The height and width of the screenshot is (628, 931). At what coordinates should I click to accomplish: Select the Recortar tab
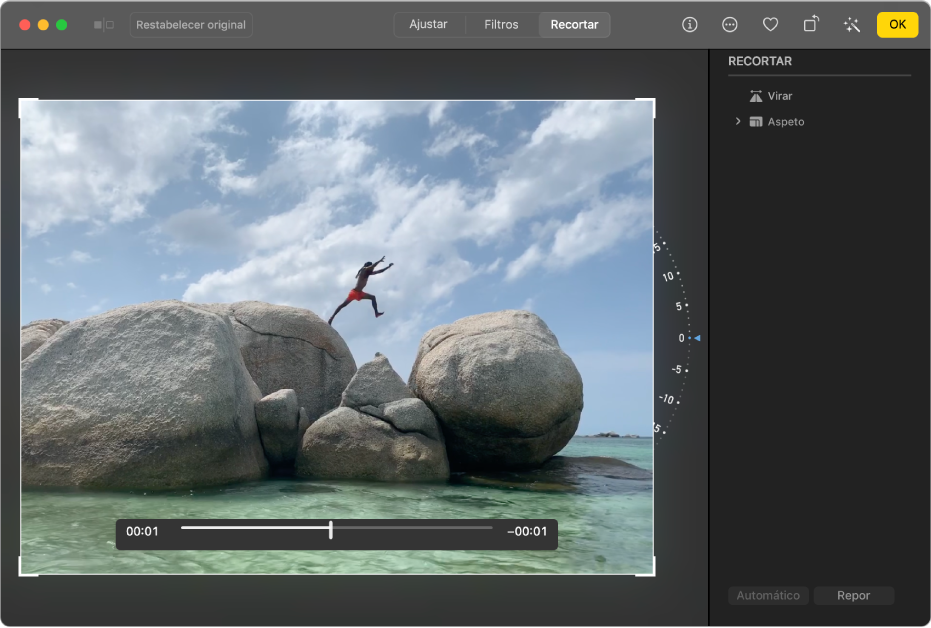pos(574,25)
